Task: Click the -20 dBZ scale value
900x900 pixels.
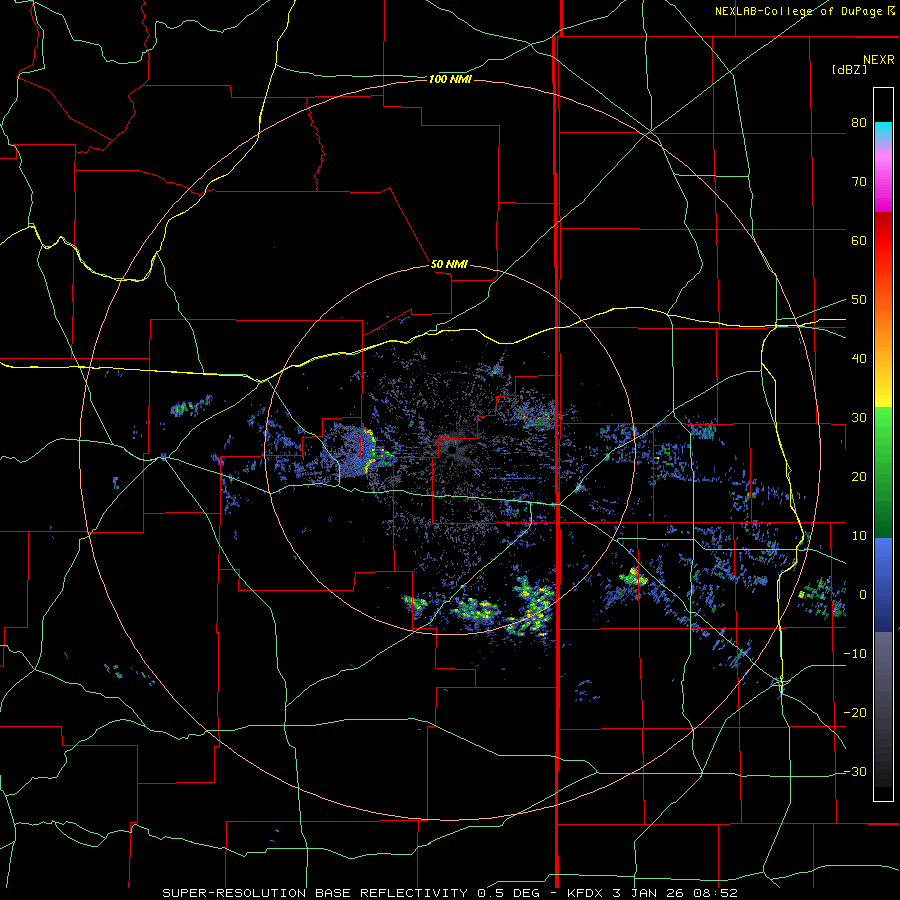Action: click(x=855, y=713)
